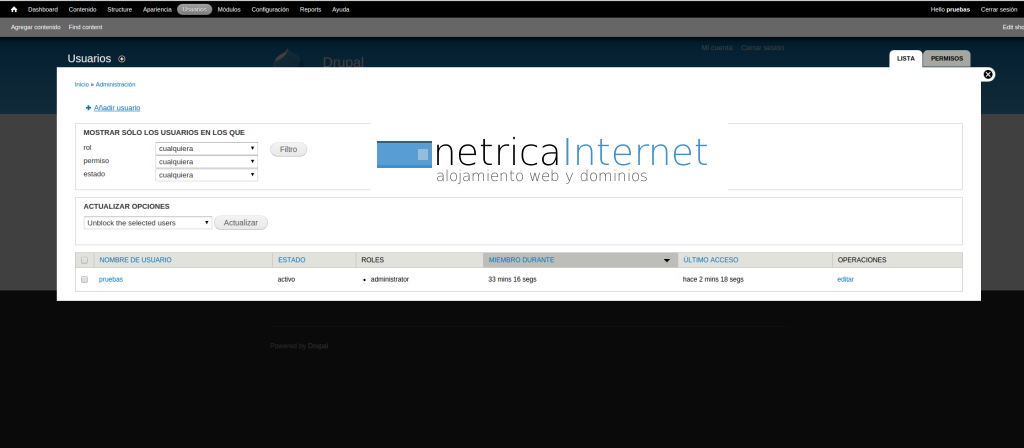1024x448 pixels.
Task: Click the administrator role text in table
Action: 390,280
